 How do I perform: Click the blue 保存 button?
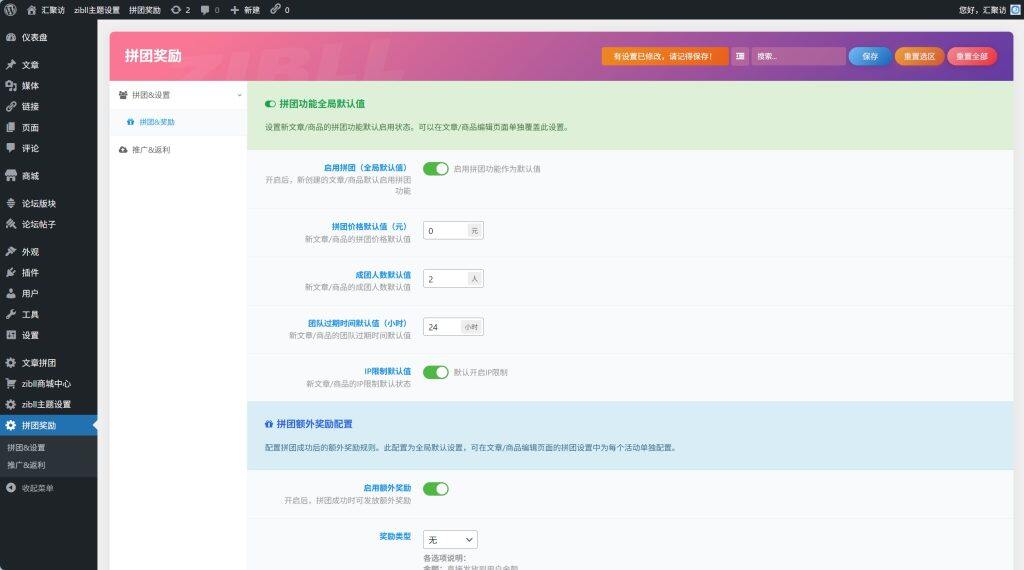869,56
